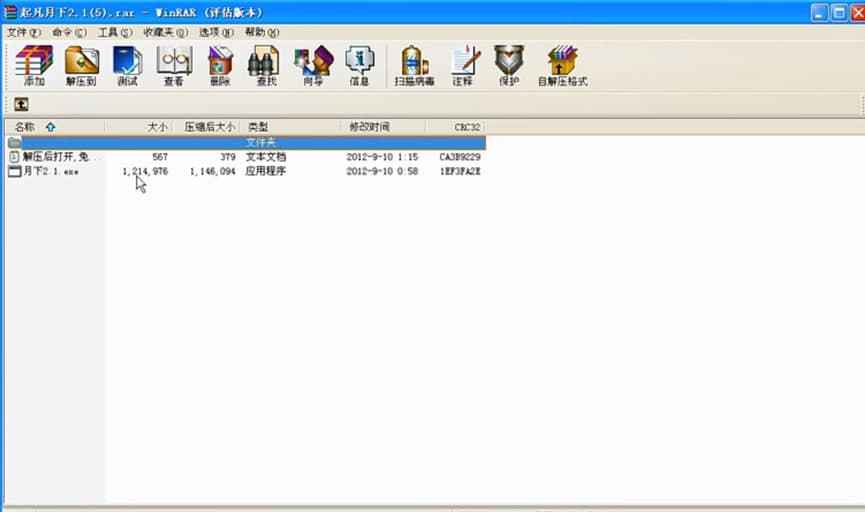This screenshot has height=512, width=865.
Task: Click the size value 1,214,976
Action: [145, 171]
